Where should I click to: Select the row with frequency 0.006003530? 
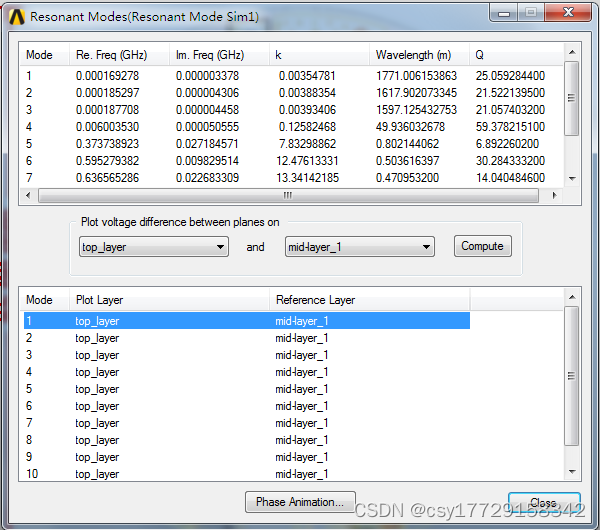[291, 127]
